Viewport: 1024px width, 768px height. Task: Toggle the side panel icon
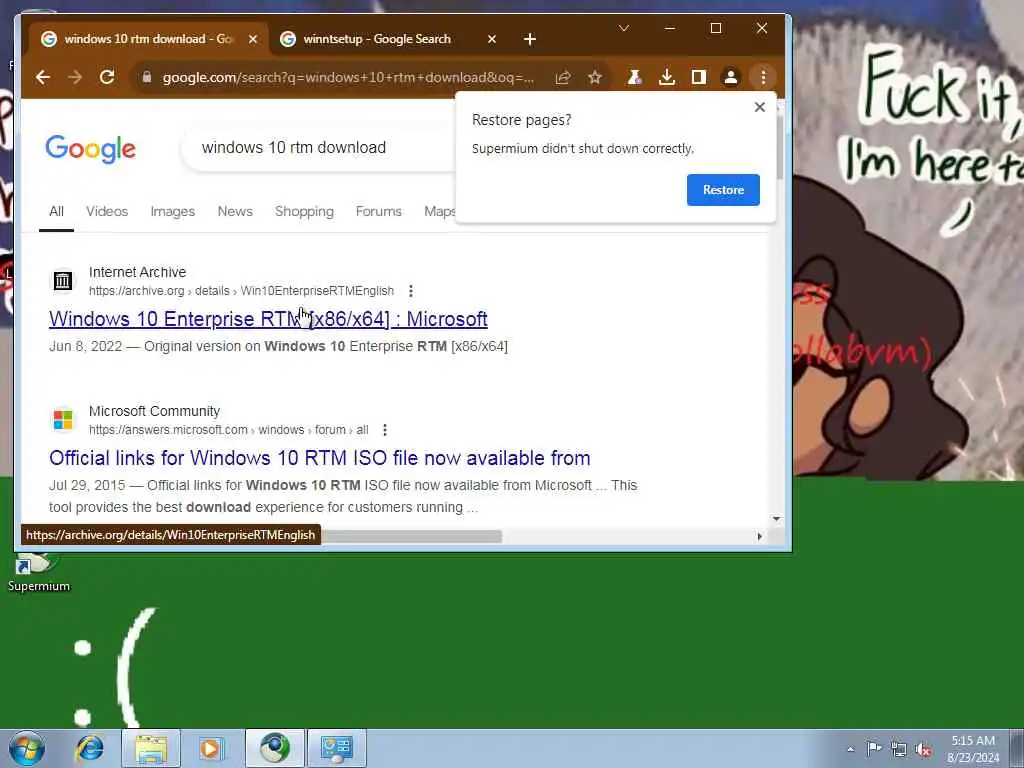[699, 78]
